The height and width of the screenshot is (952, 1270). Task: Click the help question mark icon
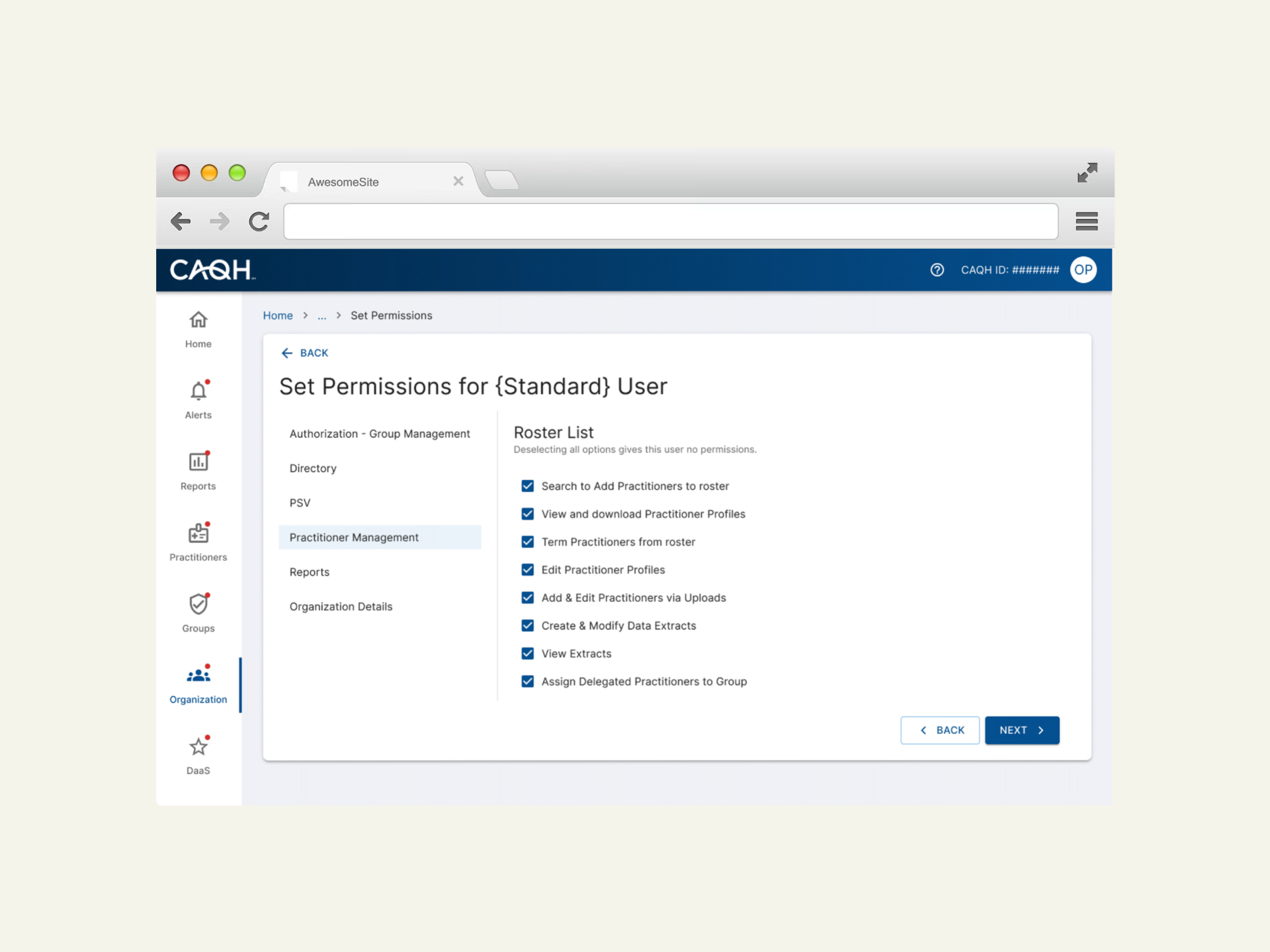point(937,270)
